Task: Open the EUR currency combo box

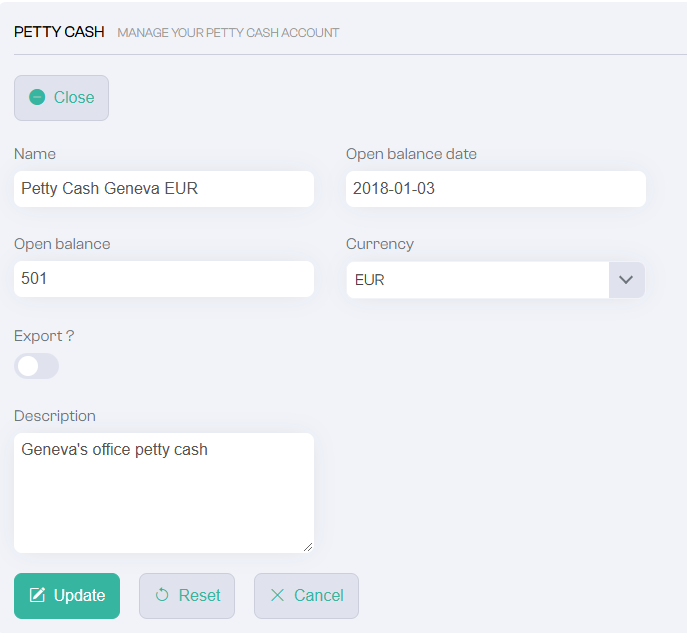Action: coord(496,280)
